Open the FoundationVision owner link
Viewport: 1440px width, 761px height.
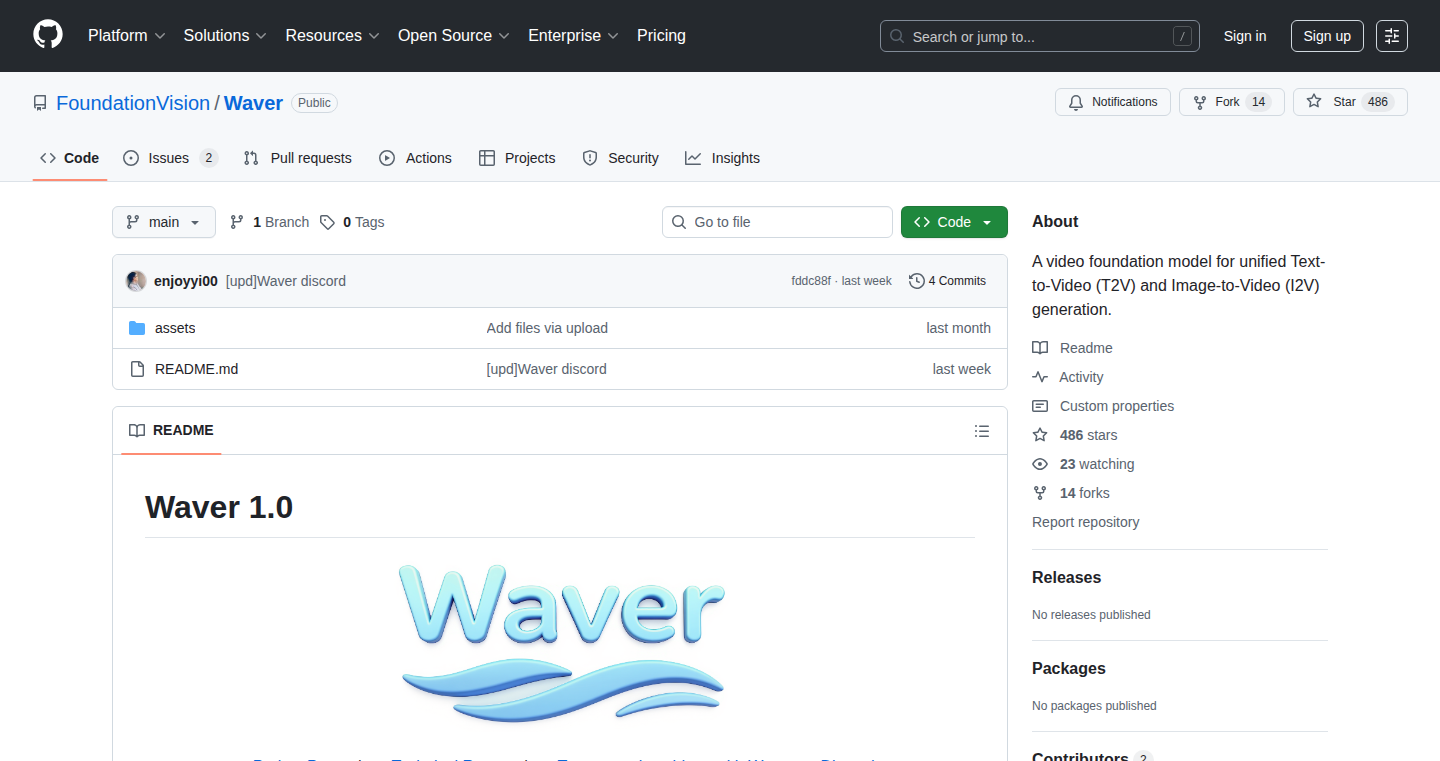(x=133, y=103)
